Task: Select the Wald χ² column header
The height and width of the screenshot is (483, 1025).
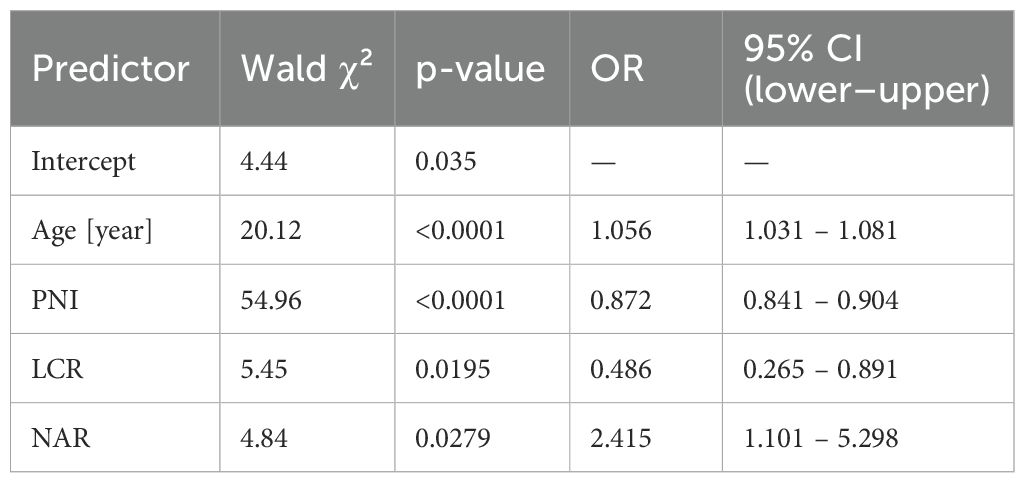Action: pos(307,68)
